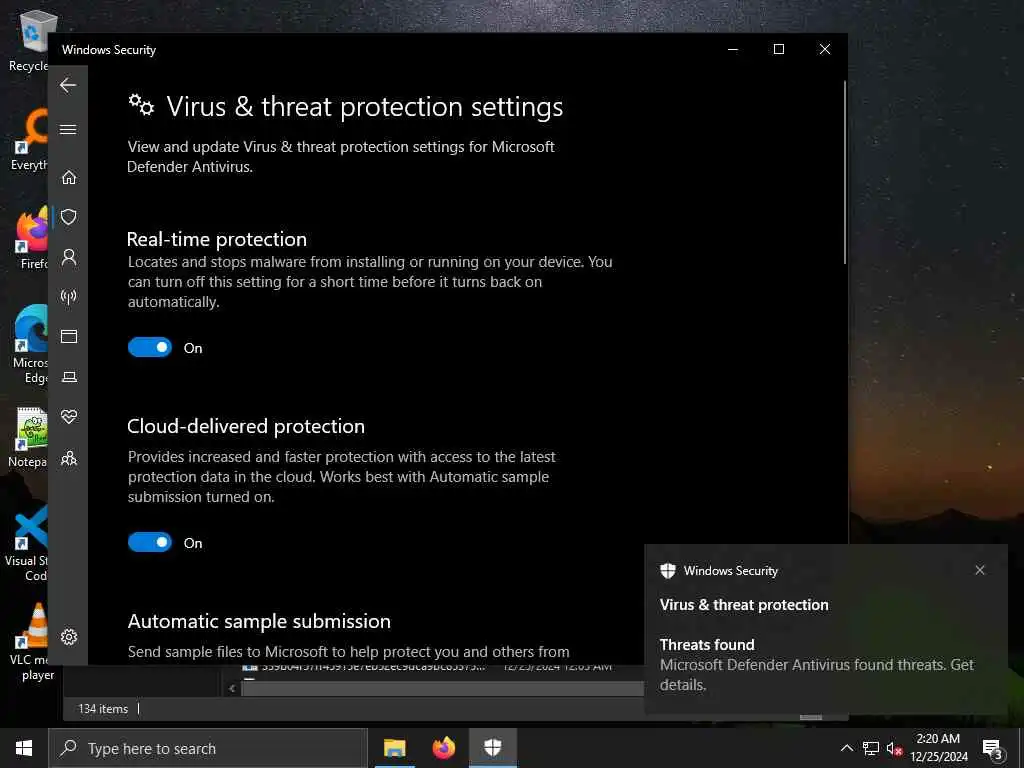
Task: Turn off Real-time protection toggle
Action: click(x=150, y=347)
